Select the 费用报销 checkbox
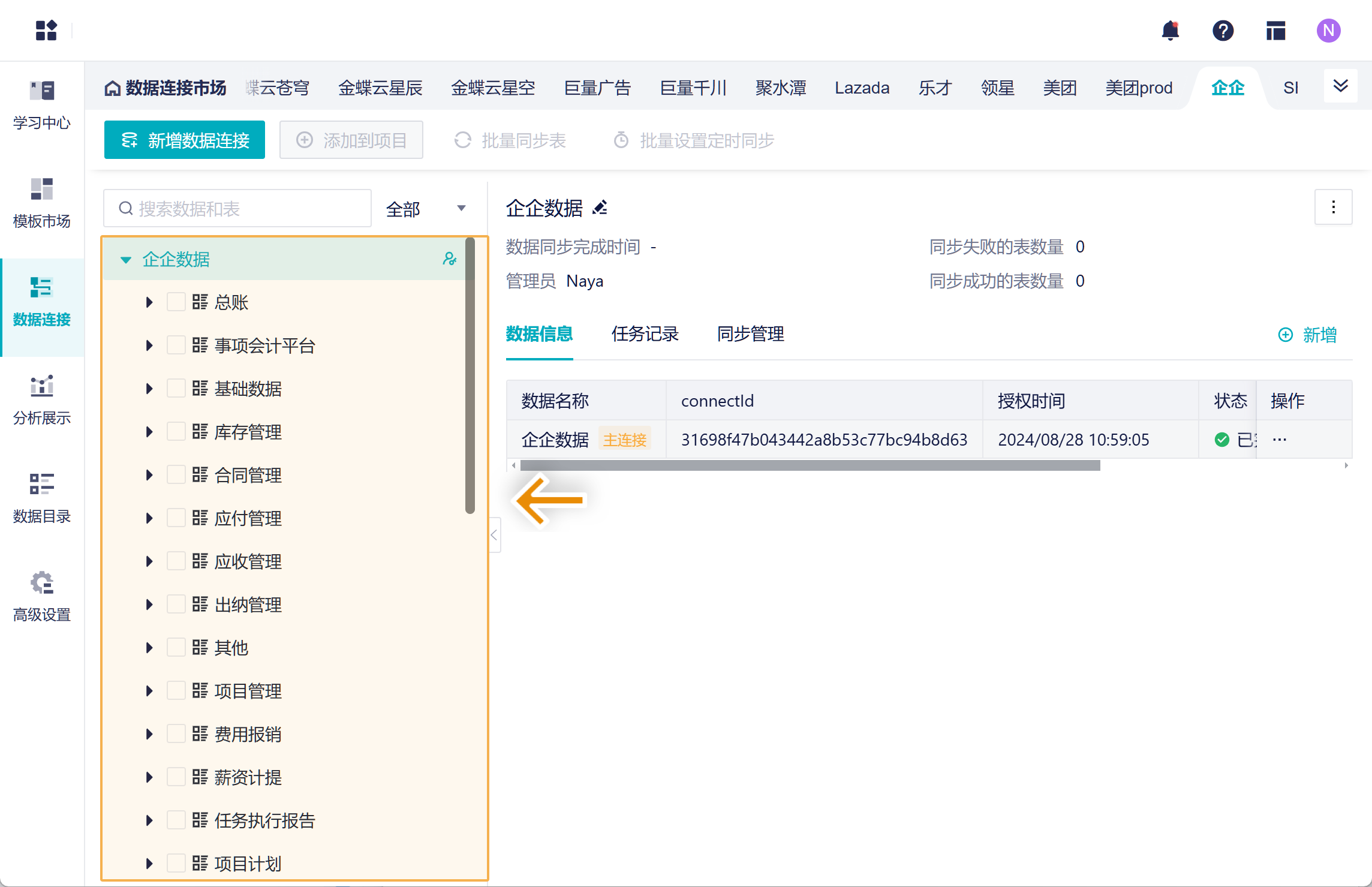 click(x=176, y=734)
